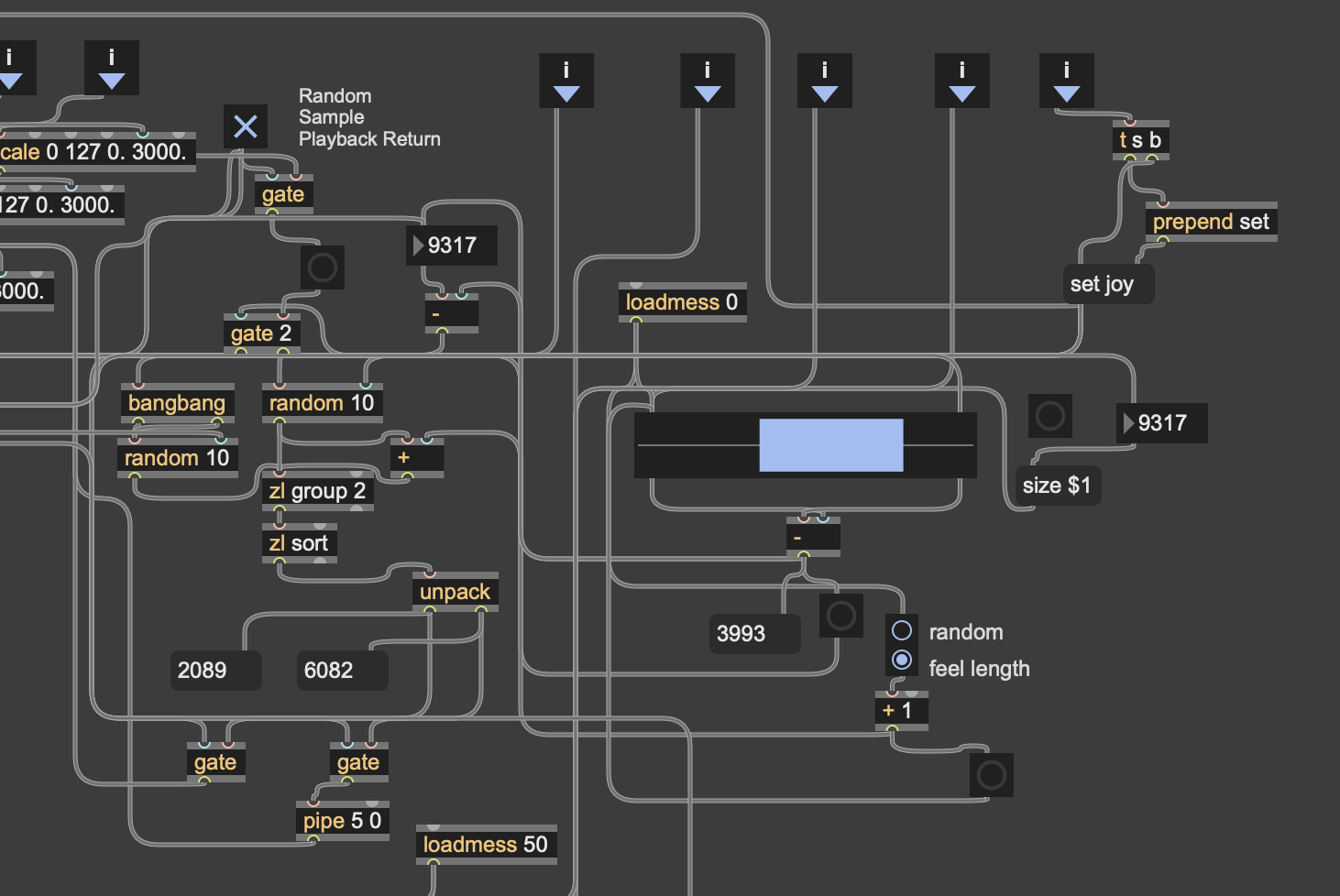Select the zl group 2 object
This screenshot has height=896, width=1340.
318,491
